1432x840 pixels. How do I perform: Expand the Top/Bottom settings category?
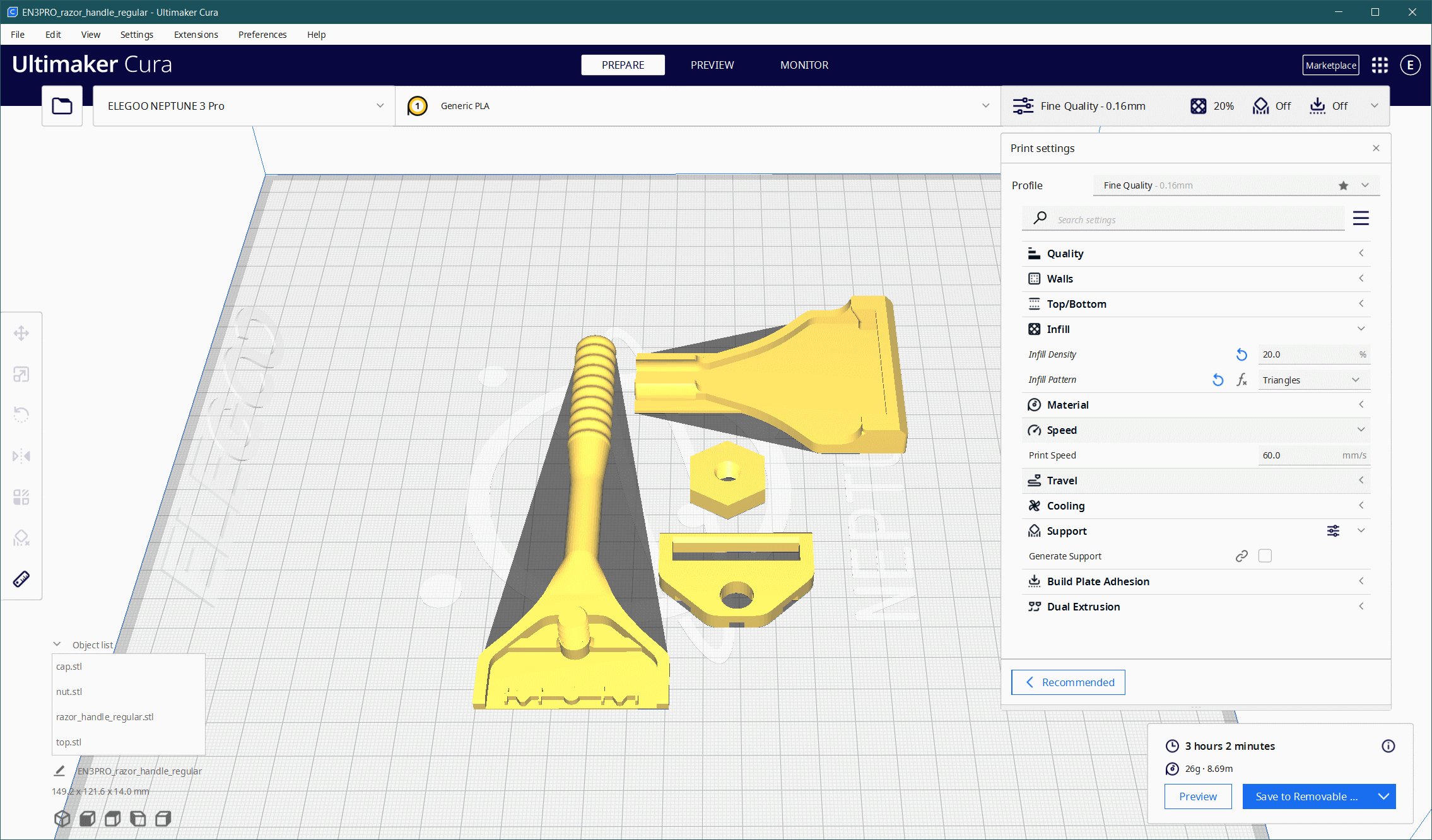click(x=1195, y=304)
